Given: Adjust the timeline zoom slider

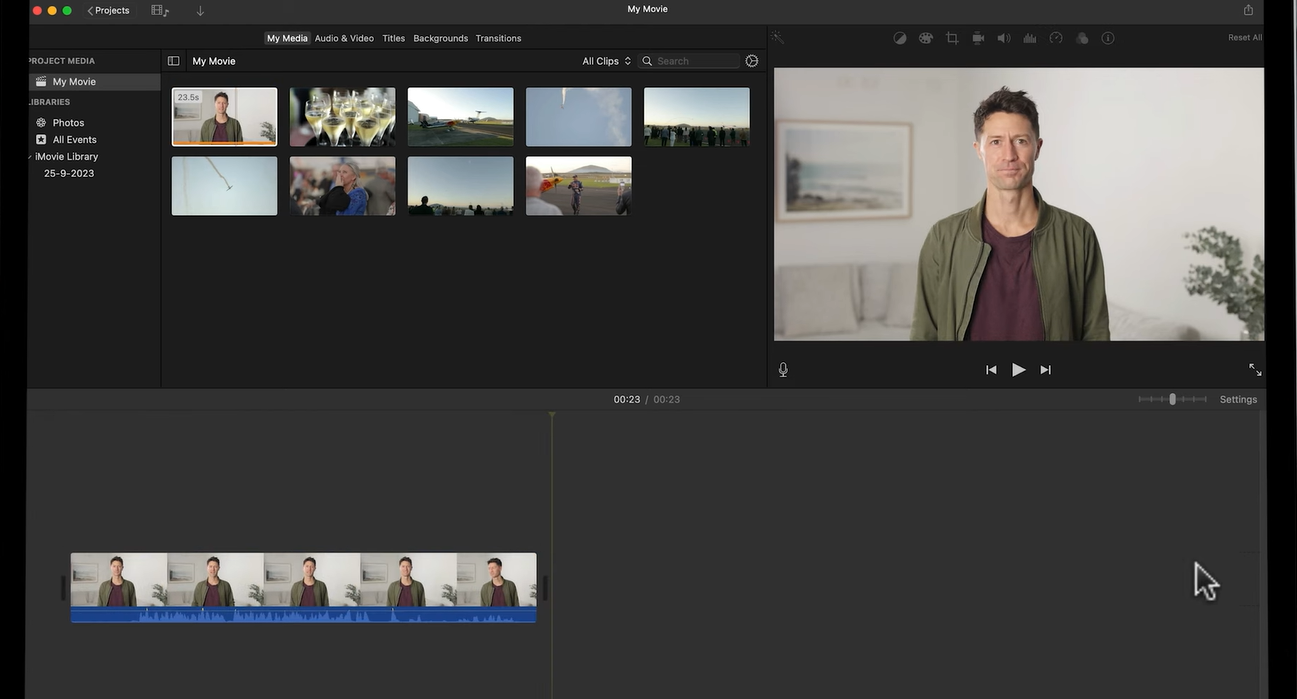Looking at the screenshot, I should pos(1172,398).
